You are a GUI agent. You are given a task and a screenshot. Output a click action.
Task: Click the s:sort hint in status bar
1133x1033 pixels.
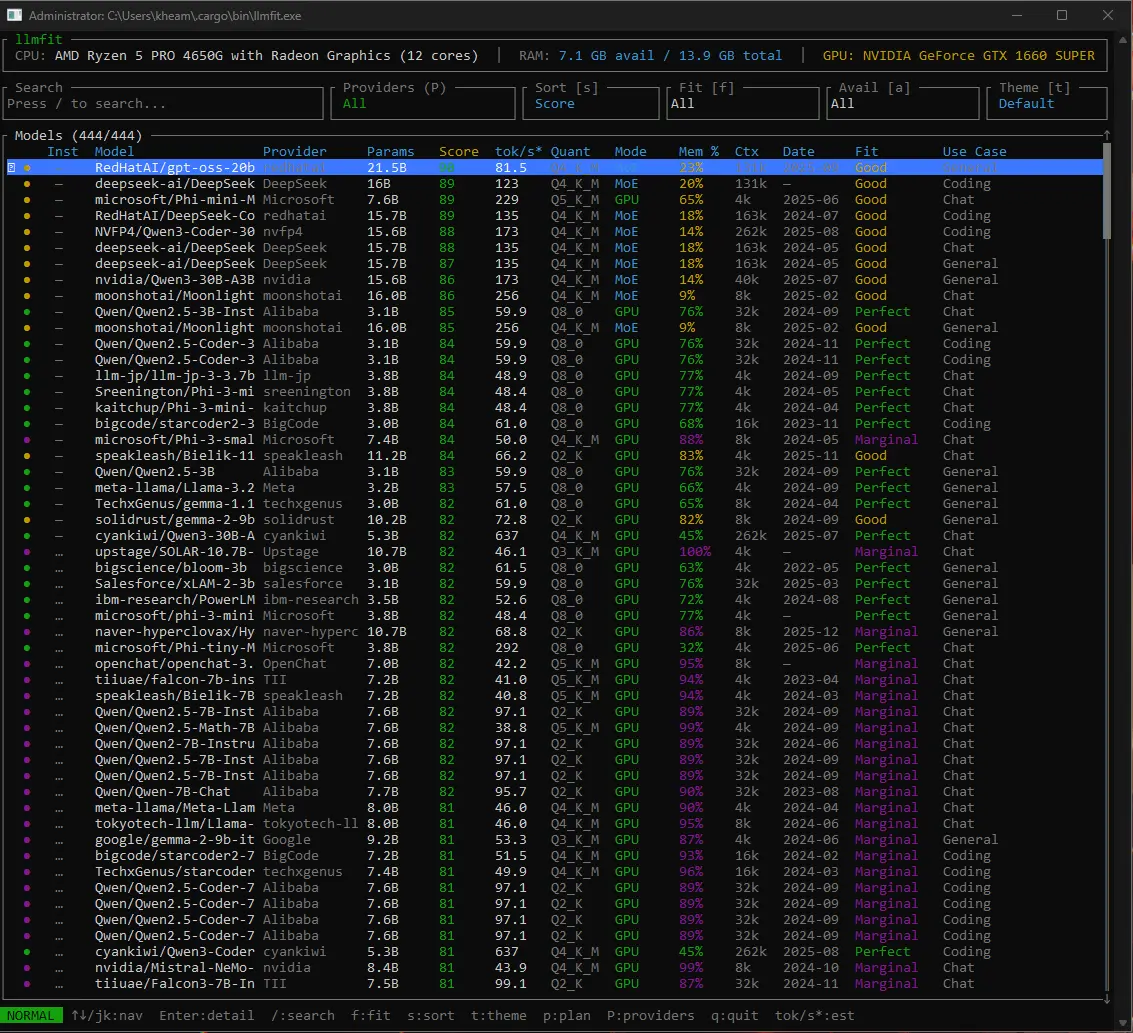click(431, 1016)
